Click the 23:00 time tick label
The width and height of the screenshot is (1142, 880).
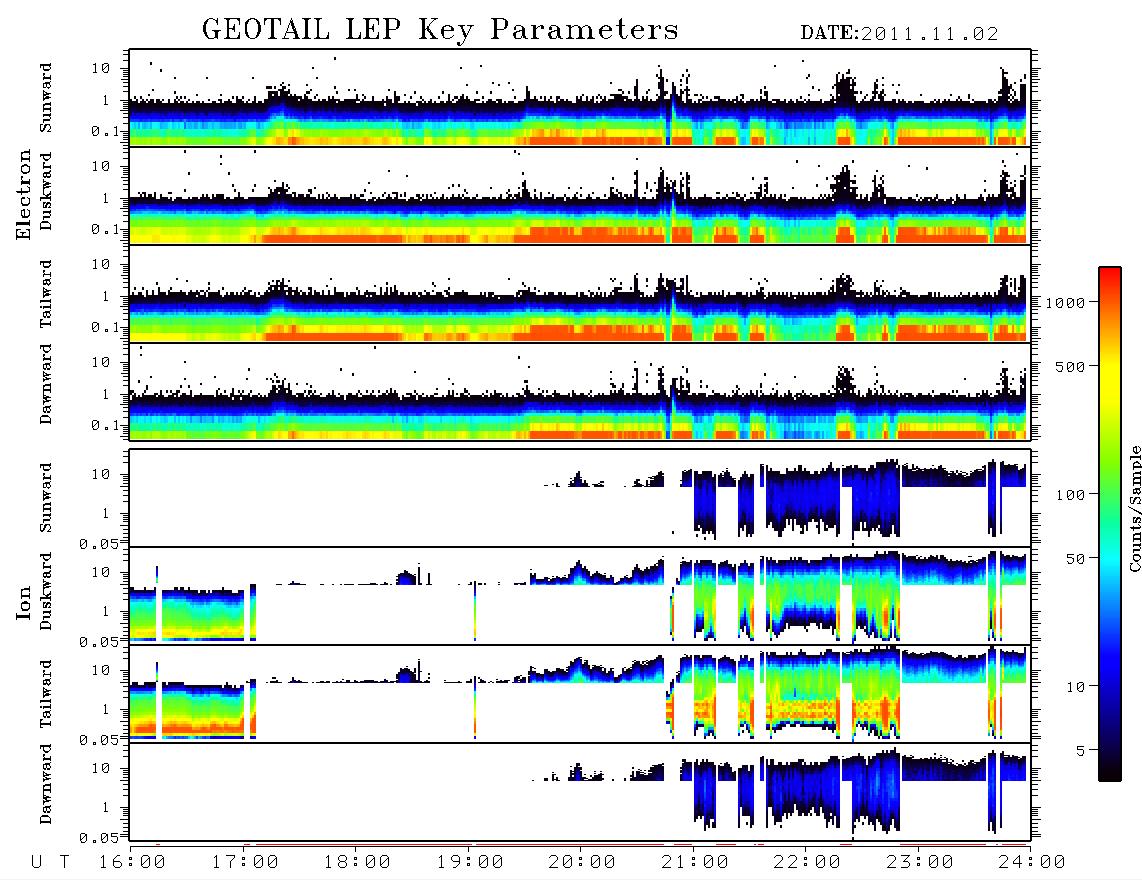921,863
